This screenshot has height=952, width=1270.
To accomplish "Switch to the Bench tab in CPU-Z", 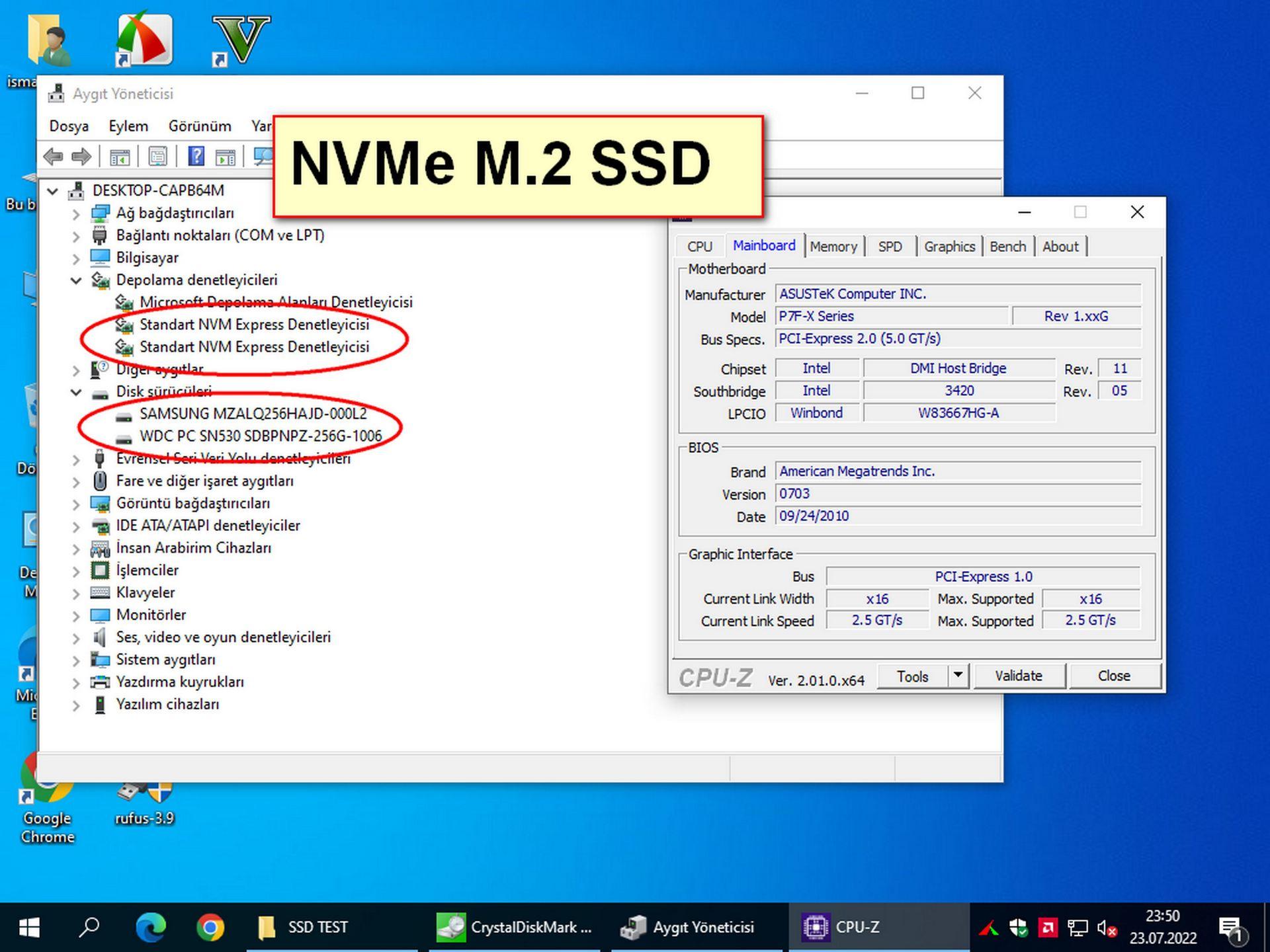I will pyautogui.click(x=1007, y=247).
